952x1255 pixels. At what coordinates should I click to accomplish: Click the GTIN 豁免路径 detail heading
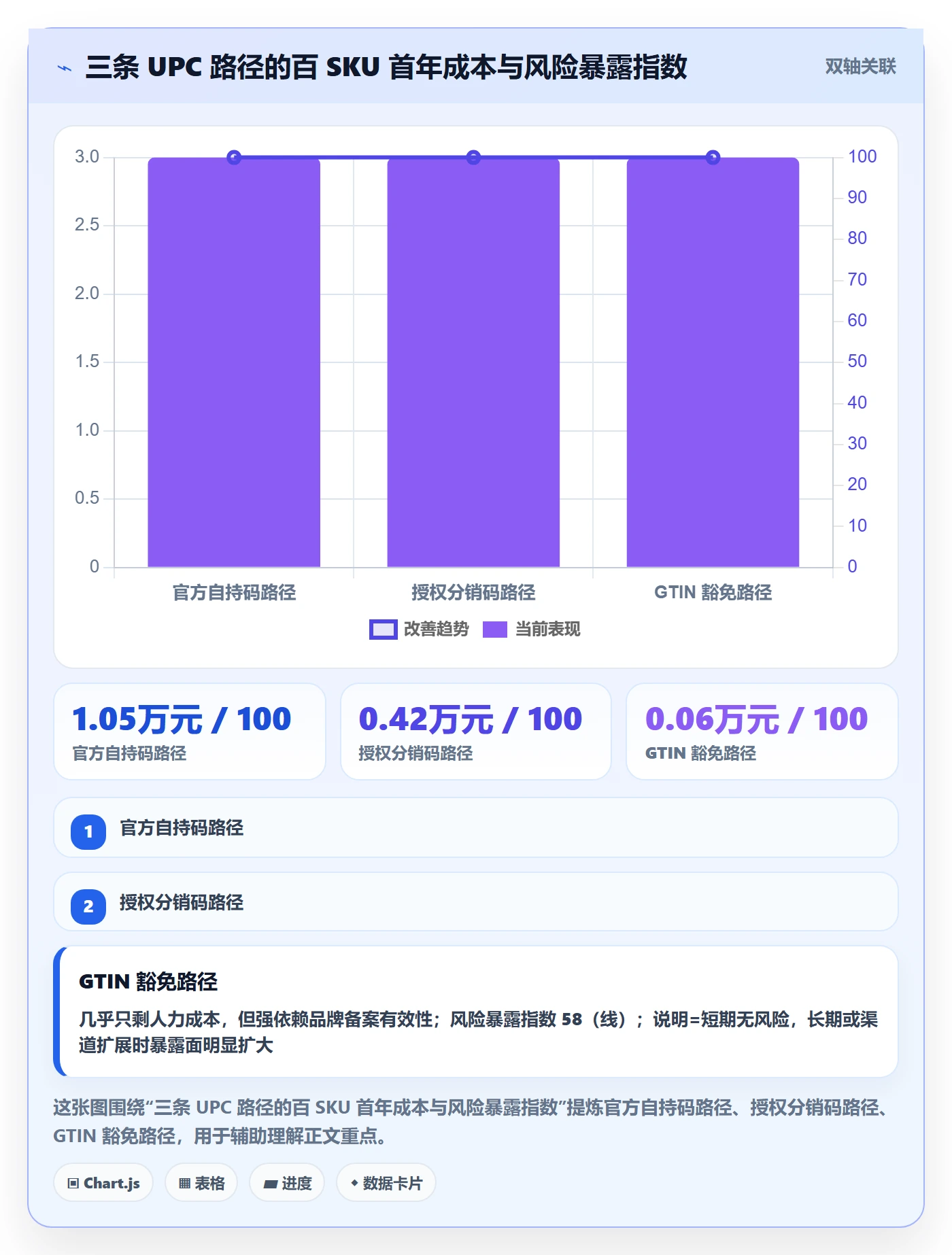(148, 982)
